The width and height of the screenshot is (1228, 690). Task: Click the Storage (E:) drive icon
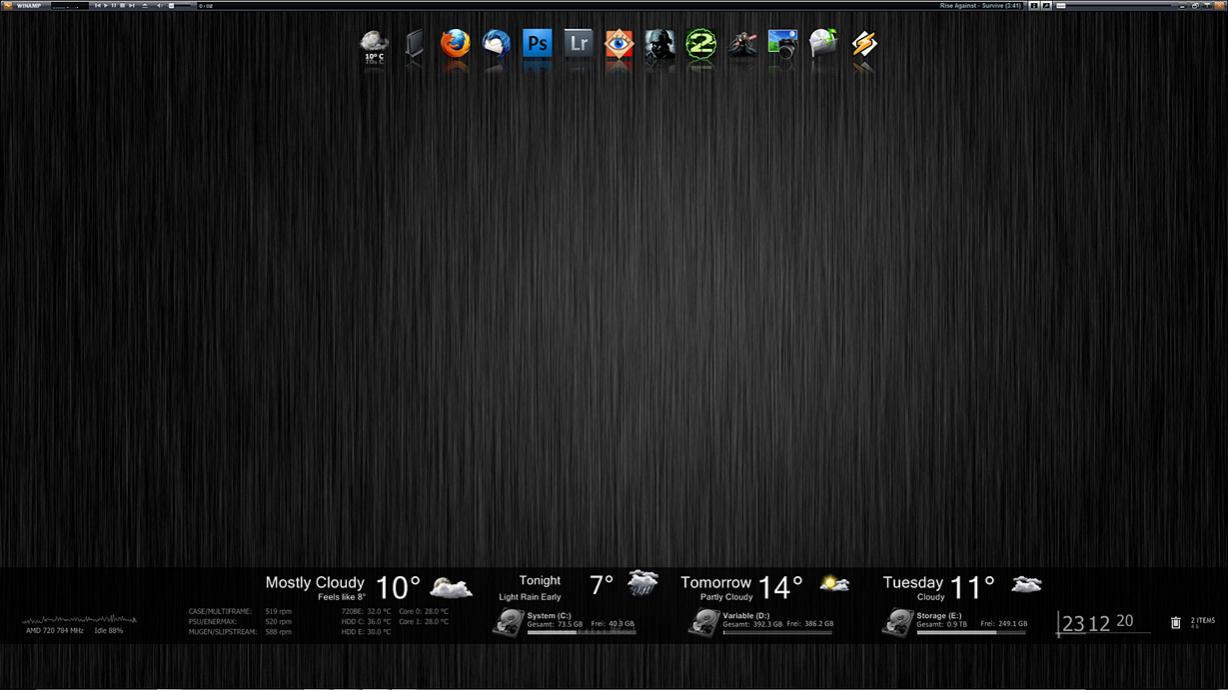tap(897, 622)
